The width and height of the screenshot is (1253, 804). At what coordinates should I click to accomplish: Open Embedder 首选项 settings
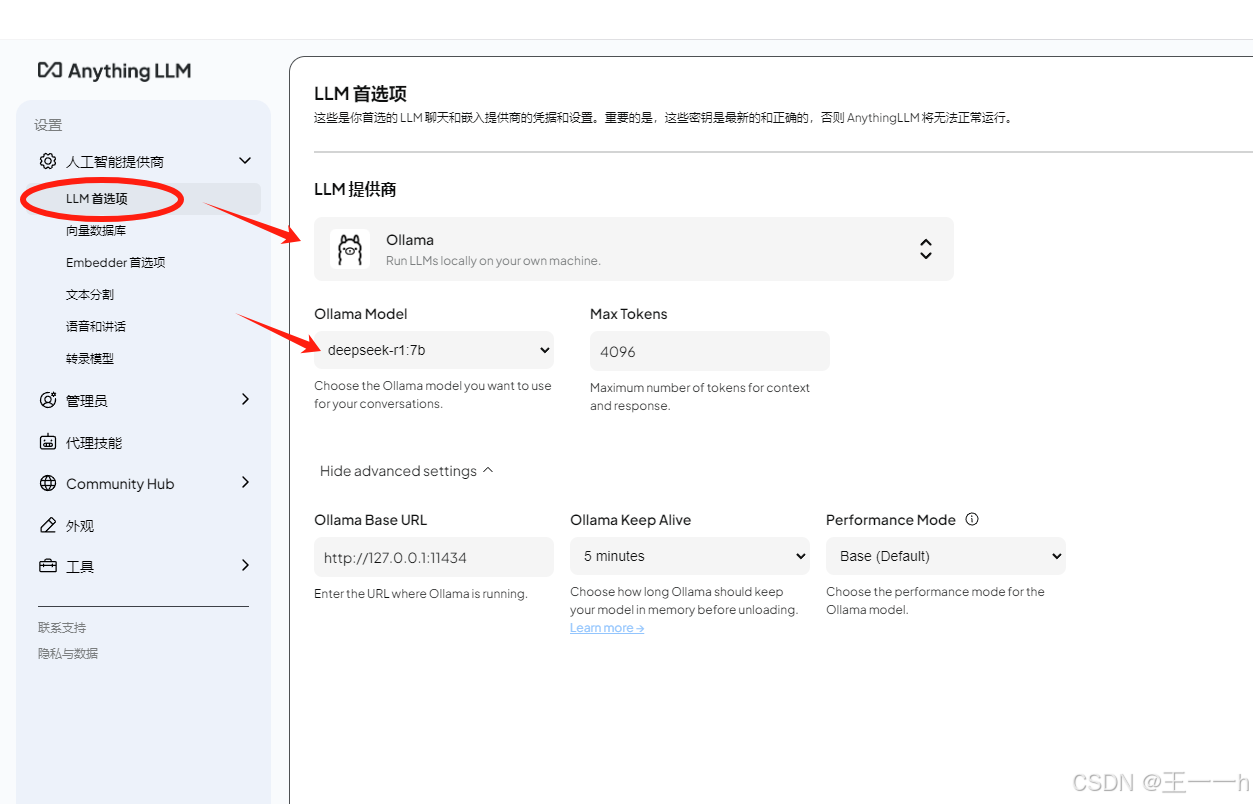(x=115, y=262)
